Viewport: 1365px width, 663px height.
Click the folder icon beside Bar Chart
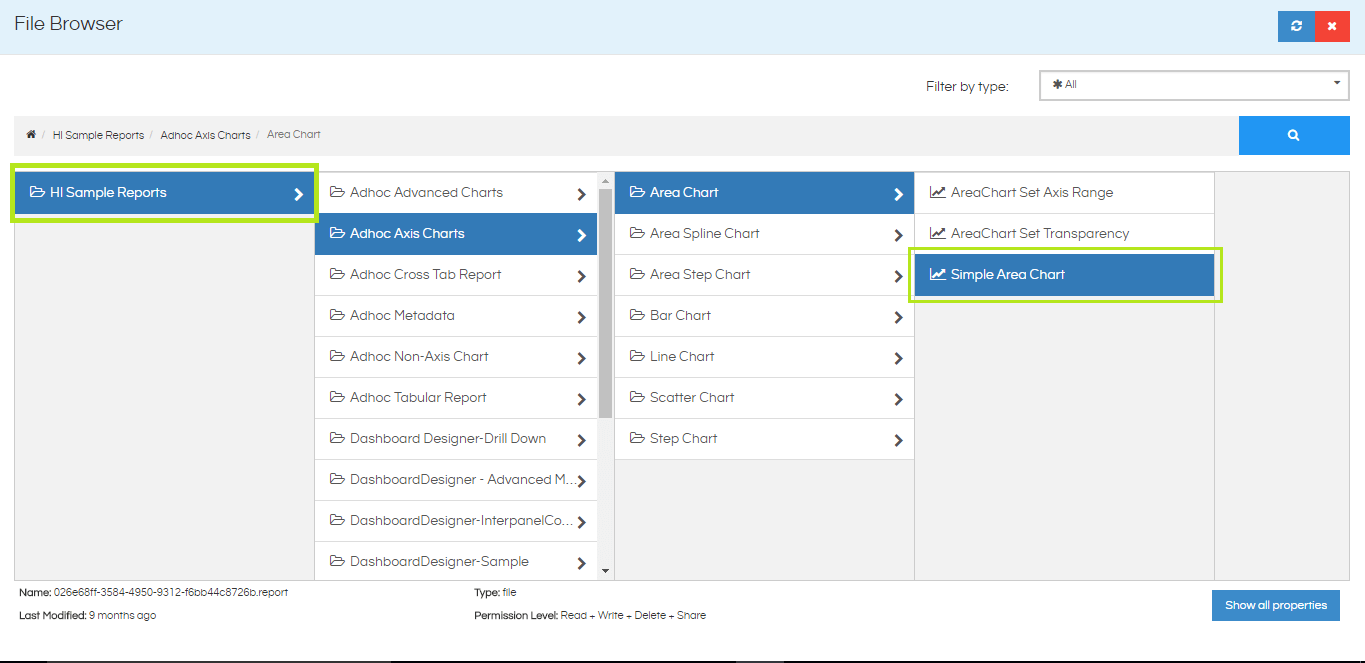coord(638,316)
